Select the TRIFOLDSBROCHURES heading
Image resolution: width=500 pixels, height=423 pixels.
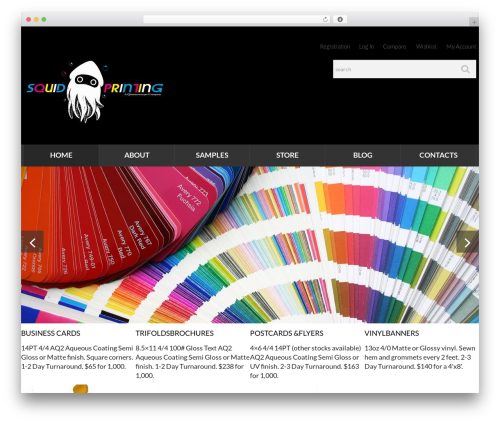175,333
